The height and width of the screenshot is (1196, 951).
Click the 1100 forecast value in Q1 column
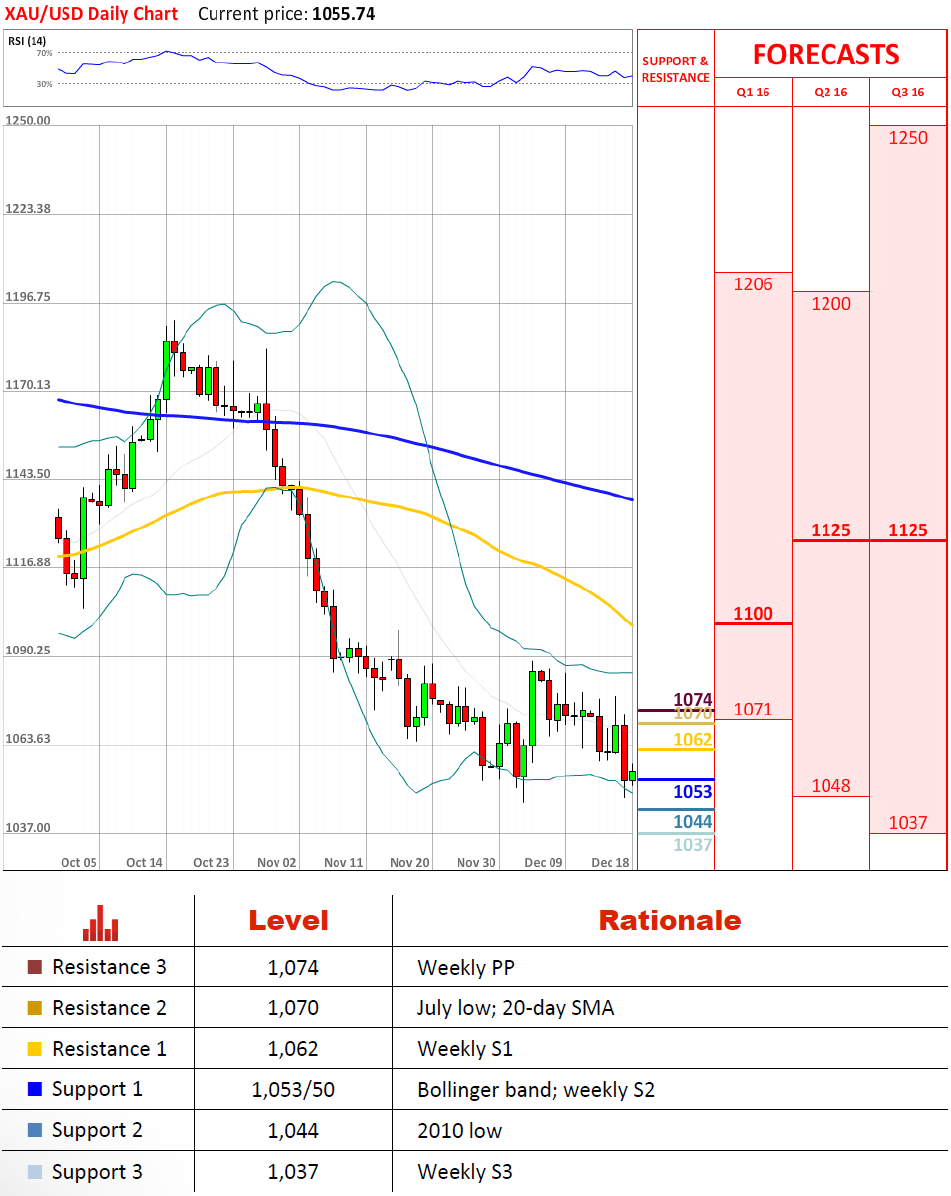[753, 614]
